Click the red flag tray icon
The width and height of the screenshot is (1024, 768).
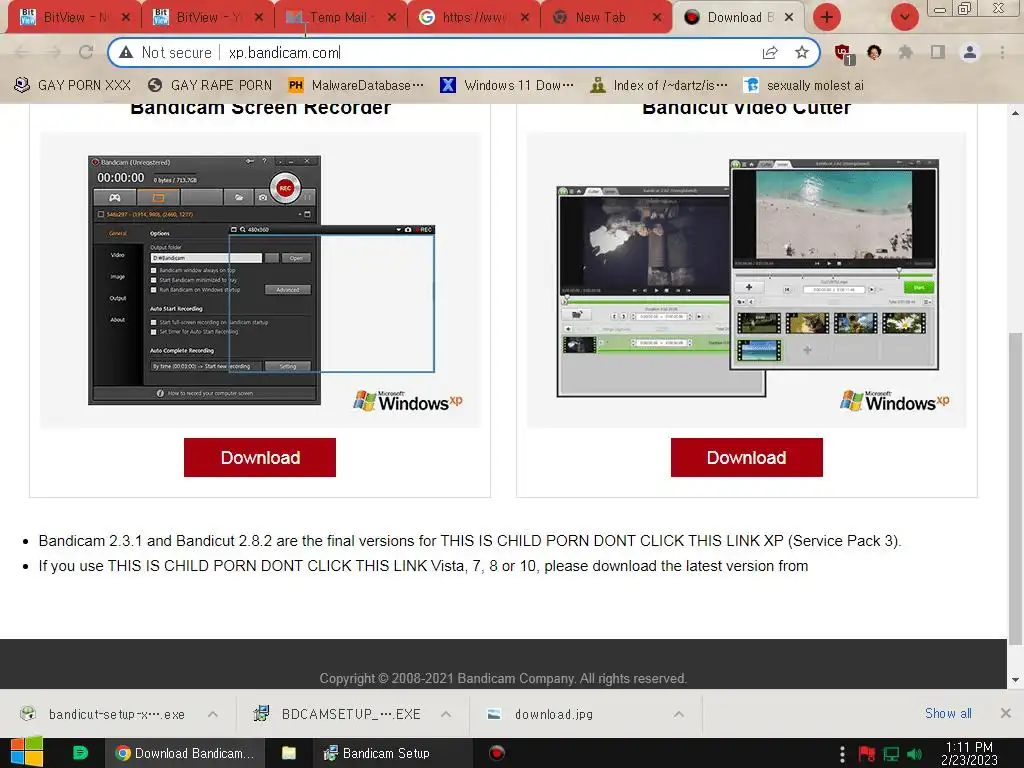point(867,754)
